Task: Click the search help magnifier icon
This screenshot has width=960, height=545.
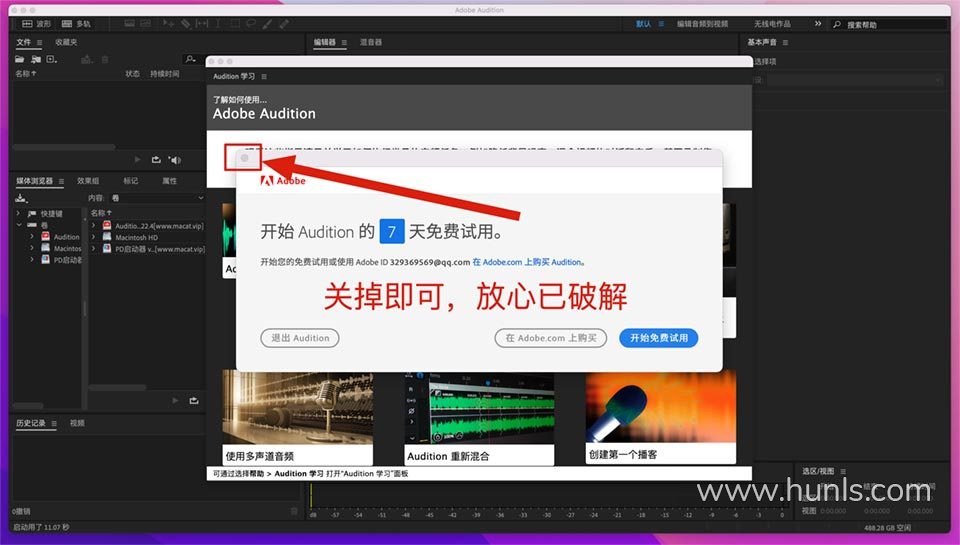Action: tap(837, 24)
